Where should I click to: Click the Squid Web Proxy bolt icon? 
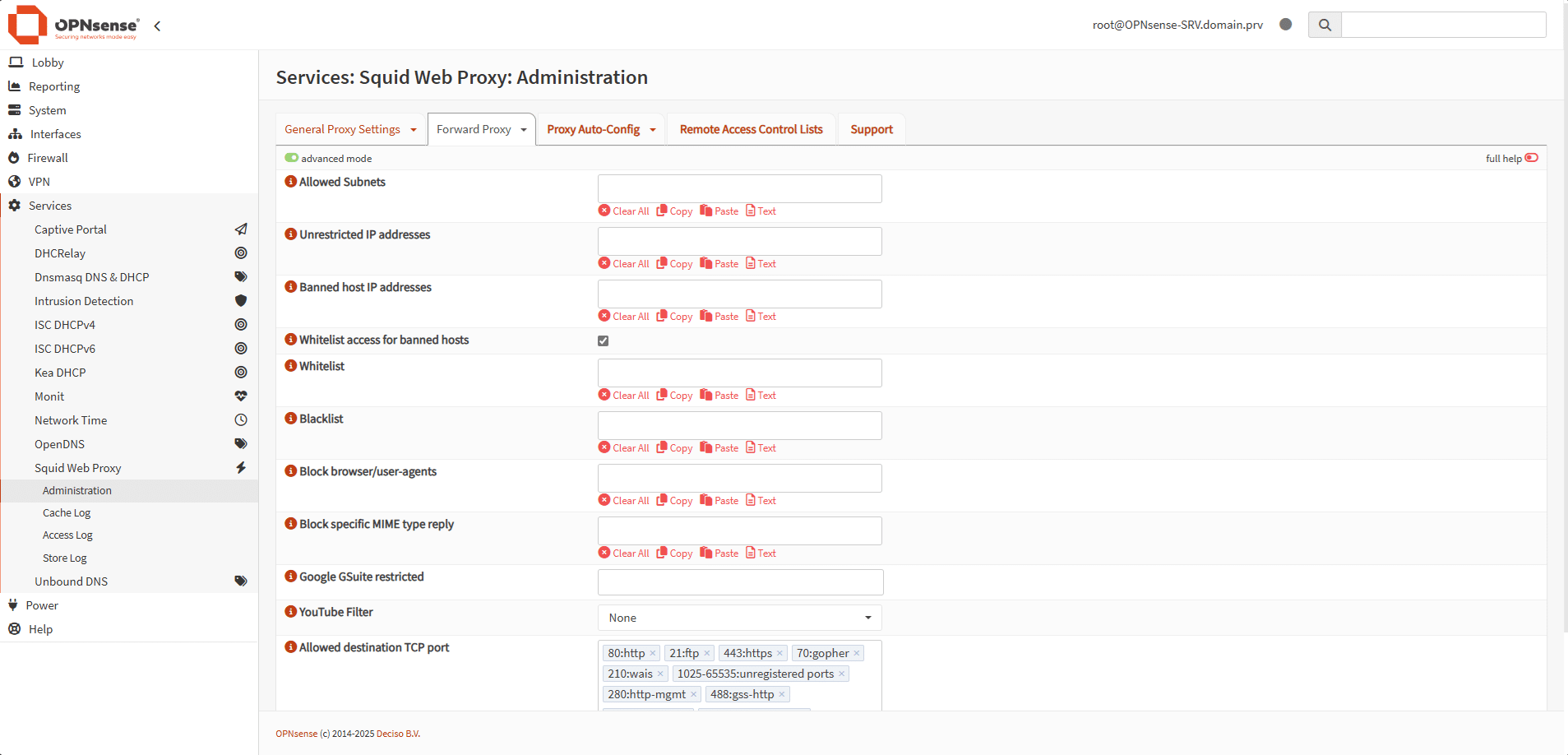click(x=241, y=468)
